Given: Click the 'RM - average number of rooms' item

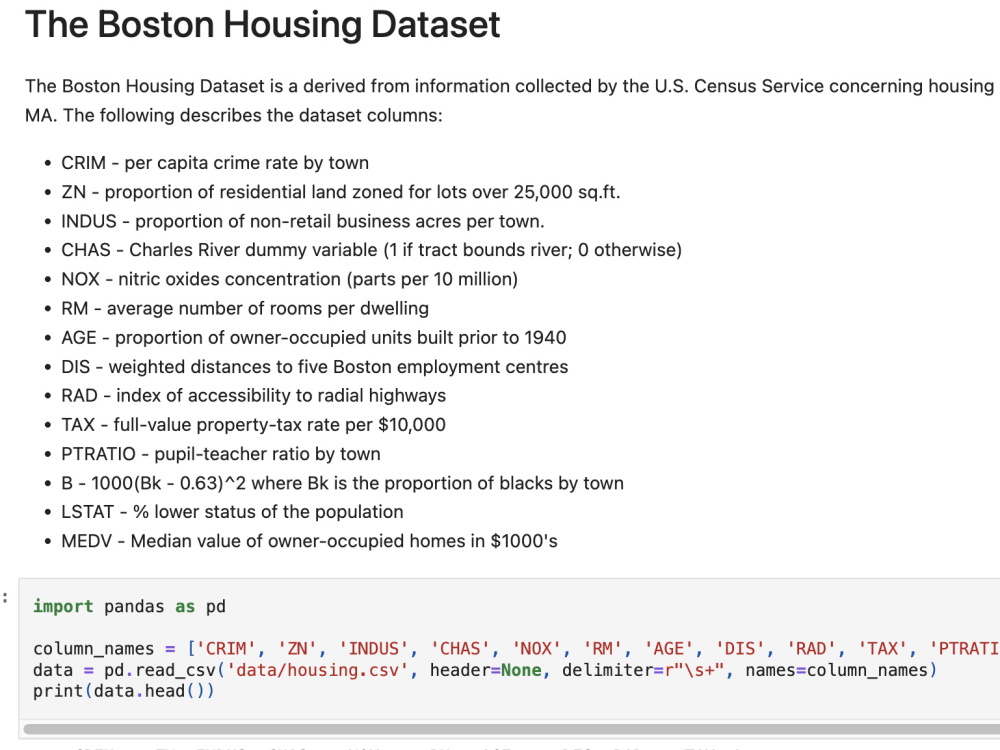Looking at the screenshot, I should point(245,309).
